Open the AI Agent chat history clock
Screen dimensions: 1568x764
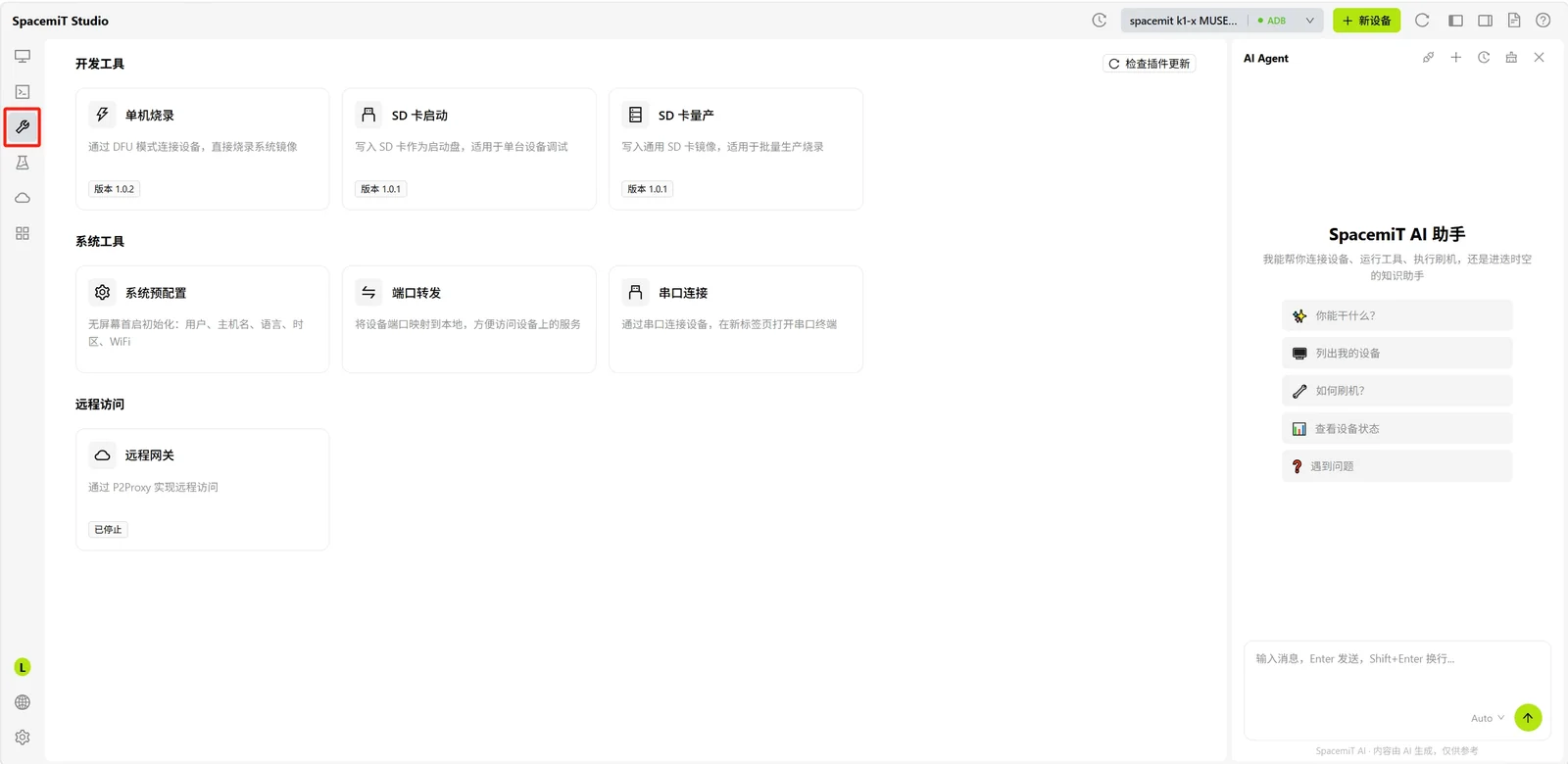coord(1484,58)
